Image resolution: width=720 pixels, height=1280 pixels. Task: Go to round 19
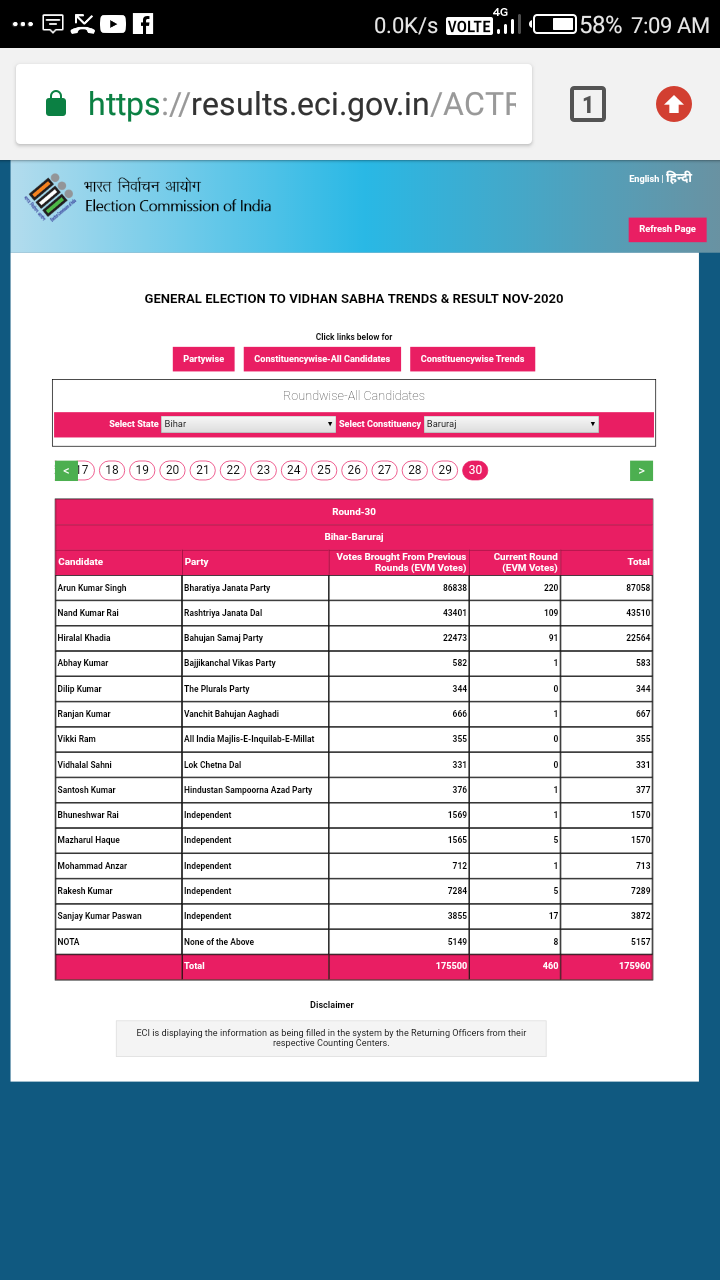[142, 470]
